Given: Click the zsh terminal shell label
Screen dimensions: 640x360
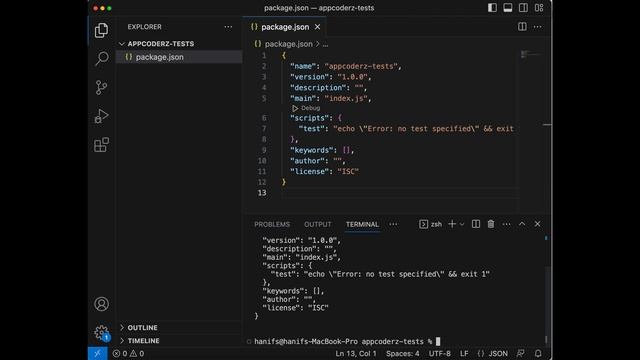Looking at the screenshot, I should 431,224.
